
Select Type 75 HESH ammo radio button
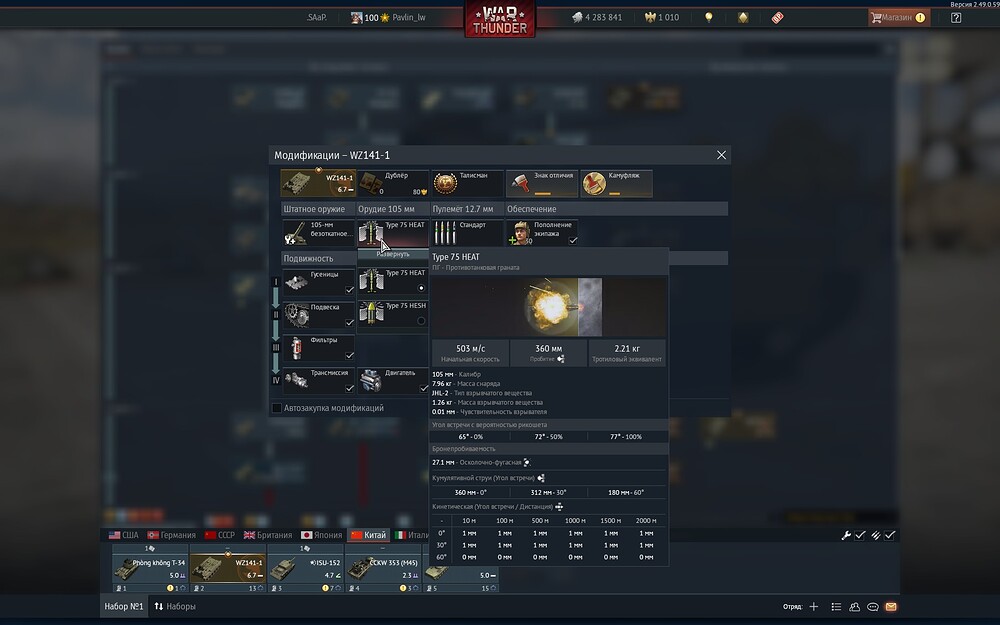point(421,321)
